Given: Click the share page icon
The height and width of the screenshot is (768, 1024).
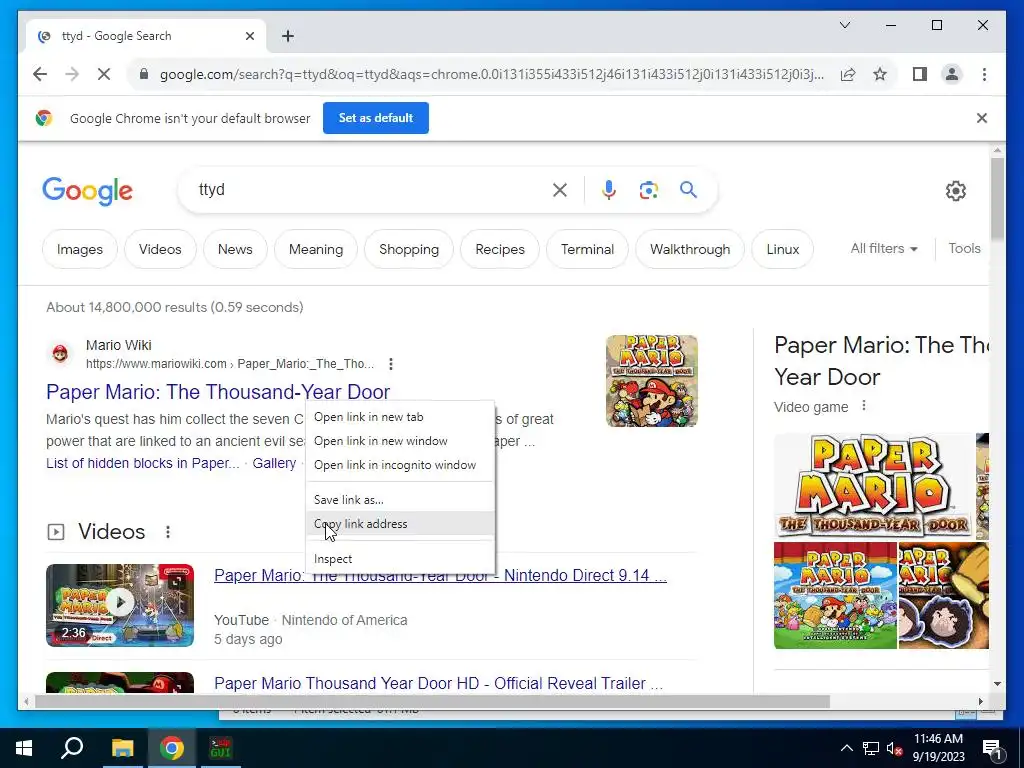Looking at the screenshot, I should (x=848, y=74).
